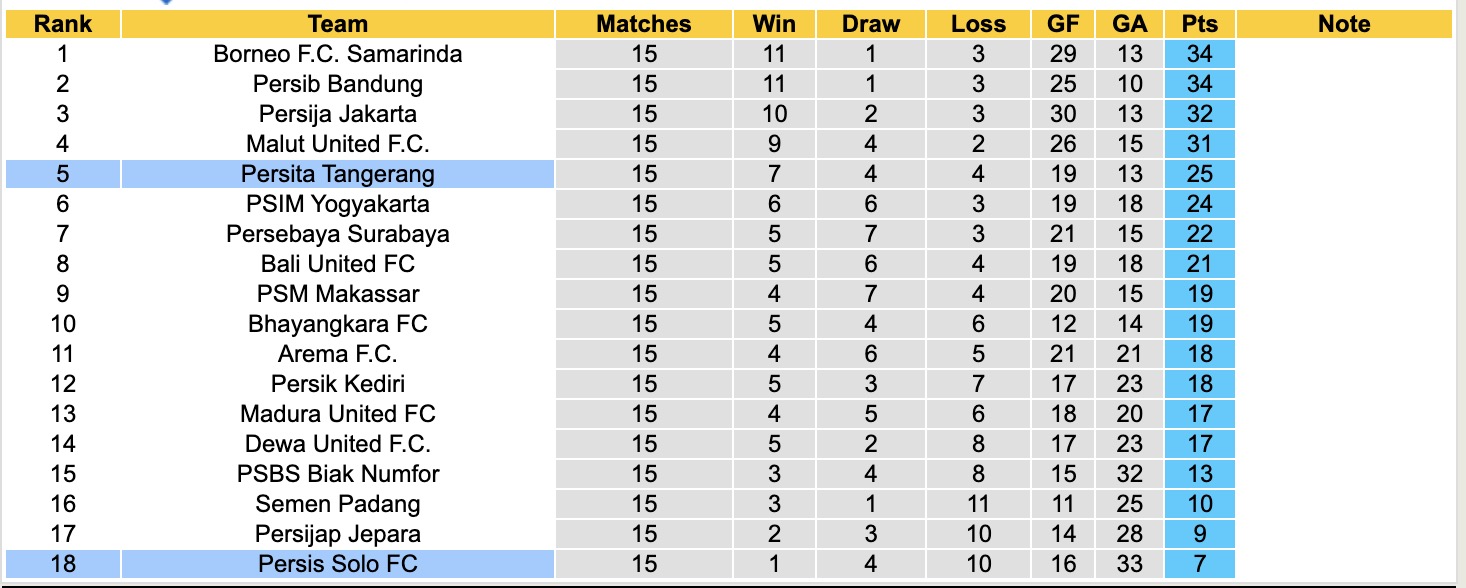Image resolution: width=1466 pixels, height=588 pixels.
Task: Click the PSBS Biak Numfor team name
Action: pyautogui.click(x=338, y=474)
